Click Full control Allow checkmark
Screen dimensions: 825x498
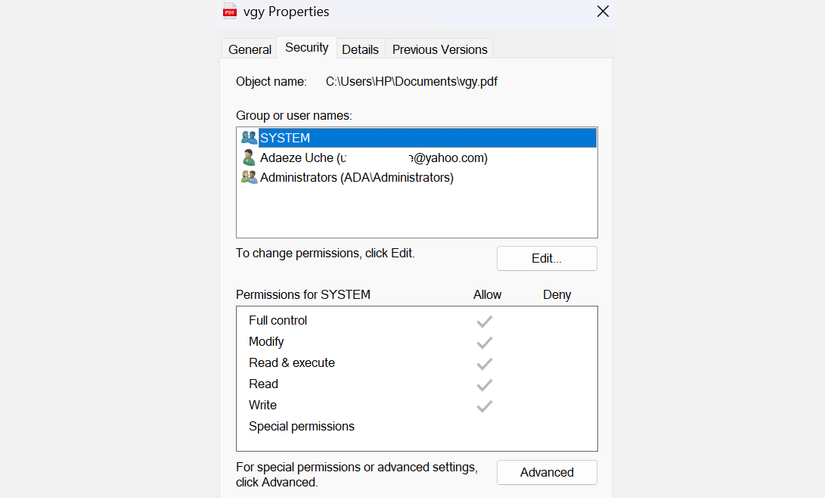485,321
